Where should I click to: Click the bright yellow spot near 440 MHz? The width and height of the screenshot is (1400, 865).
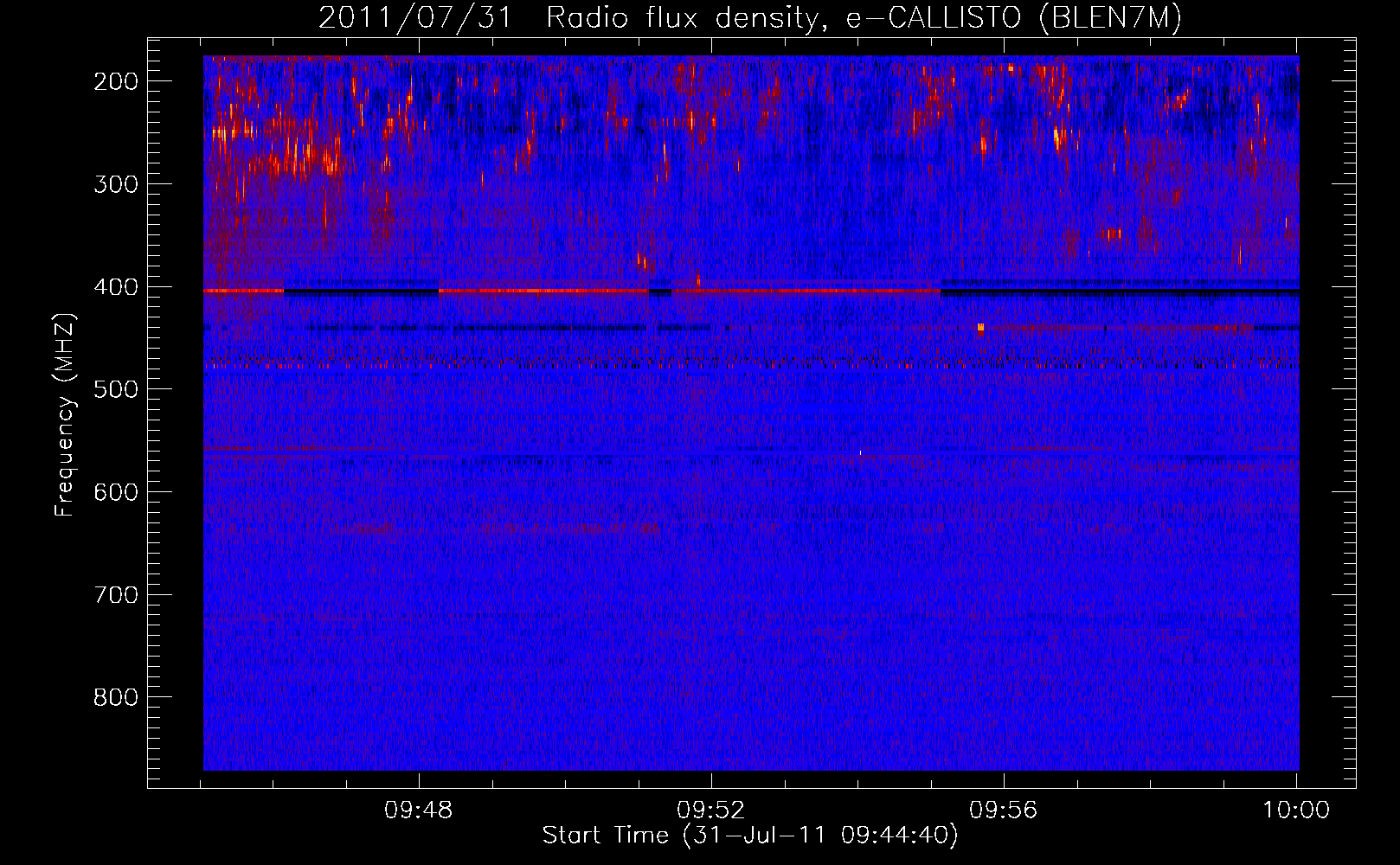(x=980, y=327)
